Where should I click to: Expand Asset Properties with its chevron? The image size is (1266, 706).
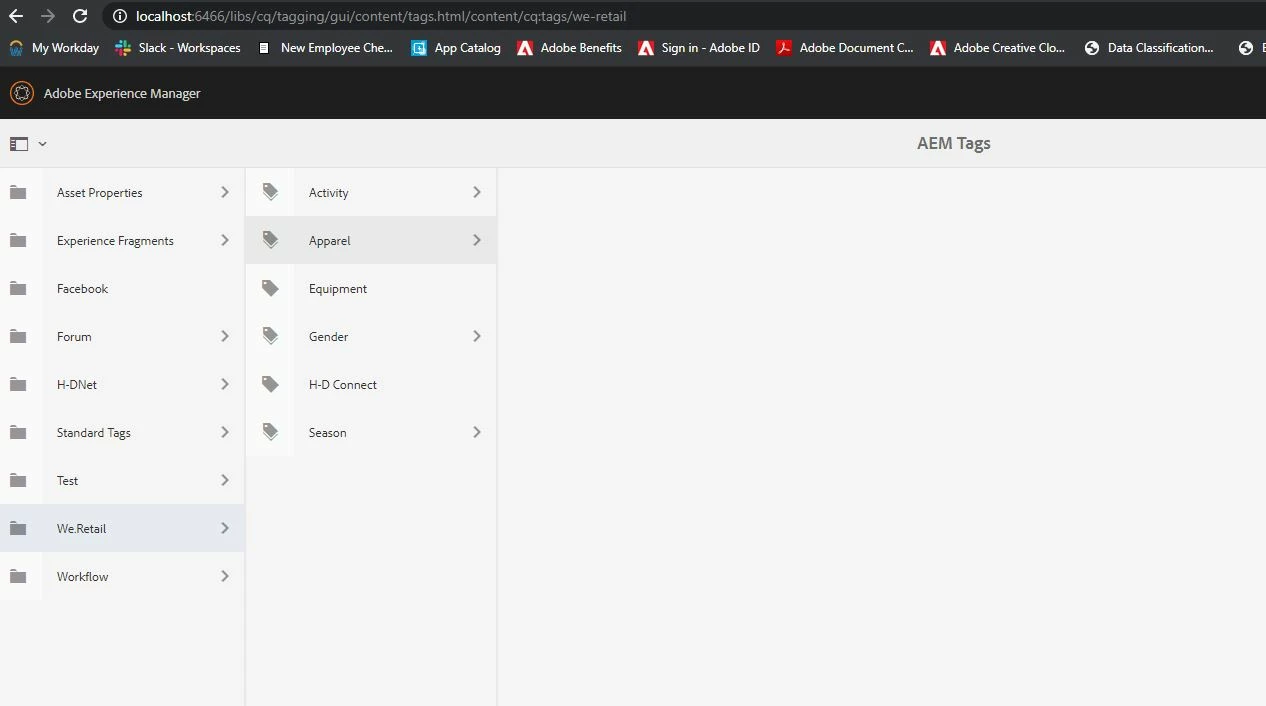(x=225, y=192)
